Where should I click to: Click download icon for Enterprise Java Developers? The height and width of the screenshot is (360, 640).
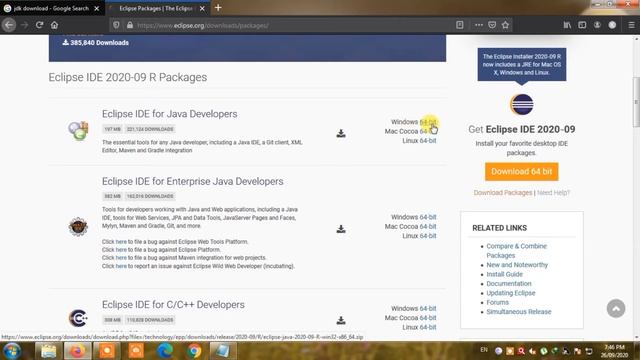(x=341, y=229)
